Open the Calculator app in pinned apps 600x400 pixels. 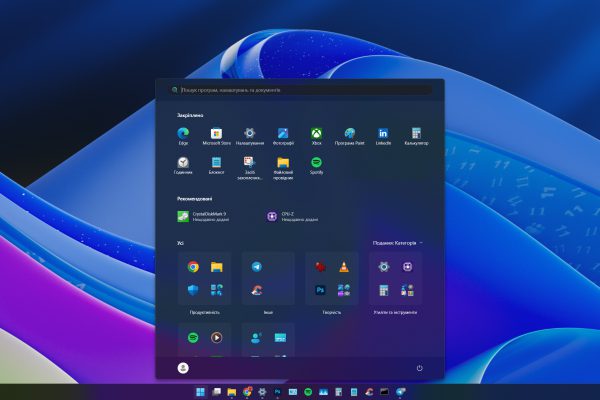point(416,134)
